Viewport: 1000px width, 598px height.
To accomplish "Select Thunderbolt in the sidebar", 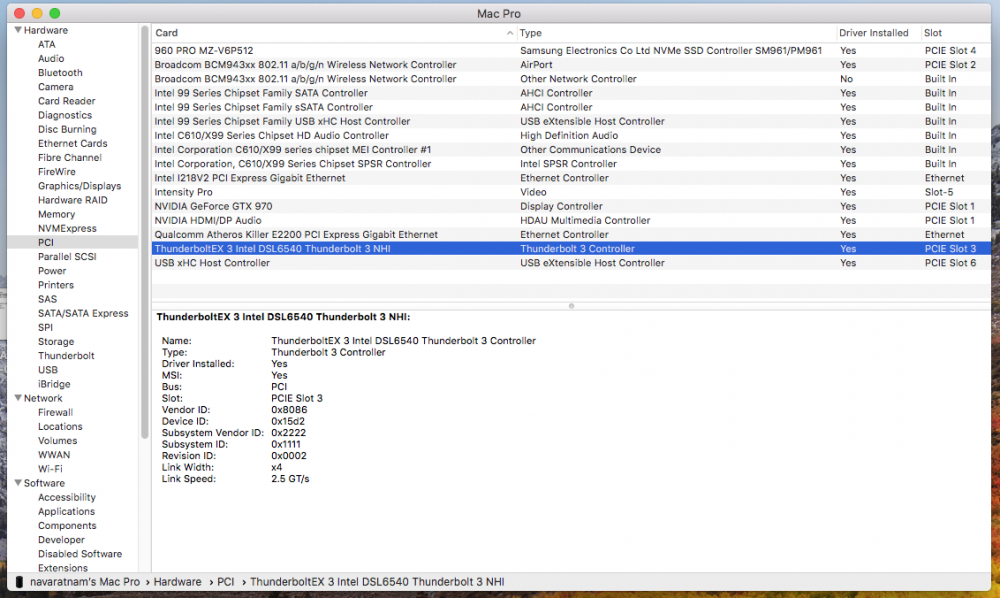I will 66,356.
